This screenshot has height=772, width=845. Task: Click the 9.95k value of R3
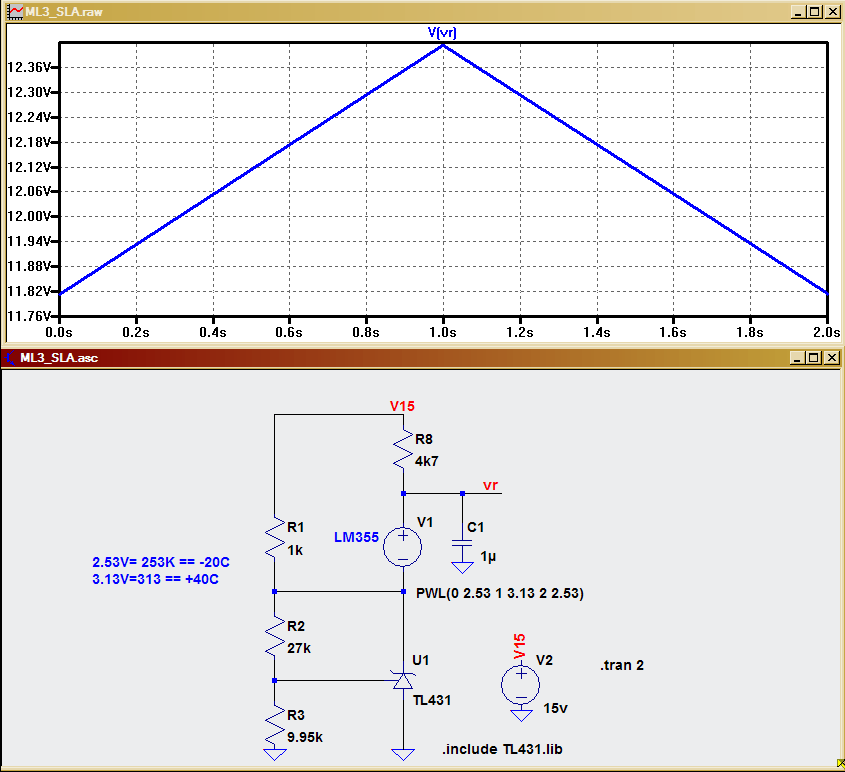[x=305, y=737]
